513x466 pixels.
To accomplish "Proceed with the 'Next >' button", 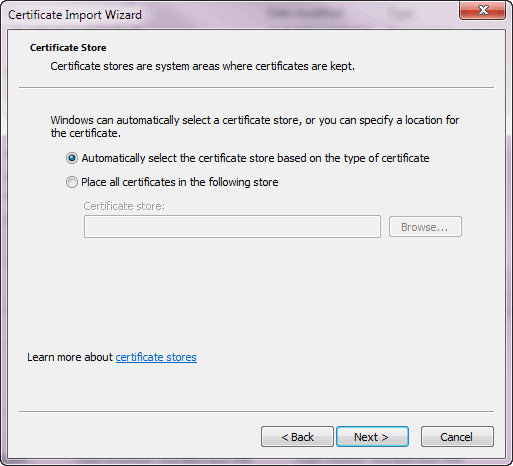I will coord(372,437).
